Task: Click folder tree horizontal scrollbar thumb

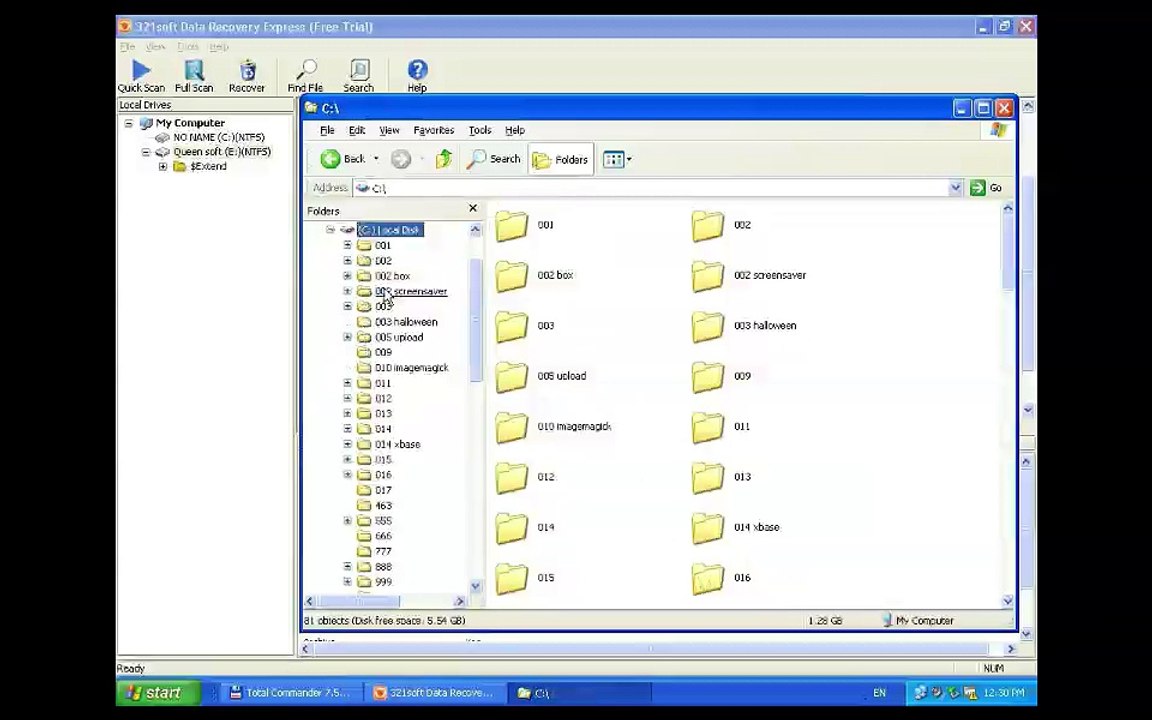Action: [358, 601]
